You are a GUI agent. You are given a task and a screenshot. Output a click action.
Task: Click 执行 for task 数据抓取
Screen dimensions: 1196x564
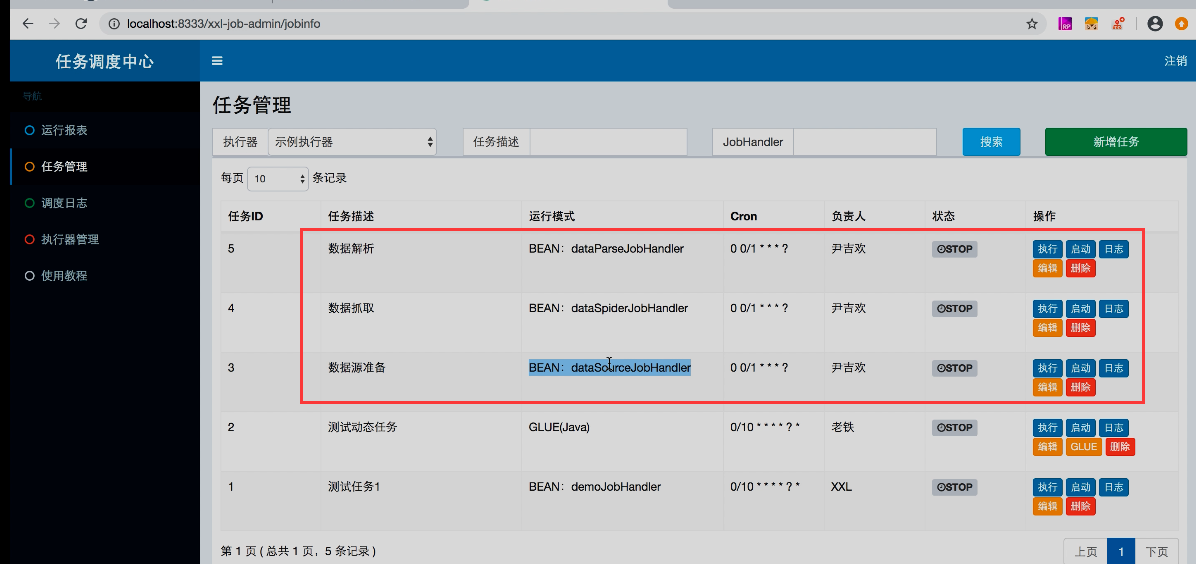(1047, 308)
